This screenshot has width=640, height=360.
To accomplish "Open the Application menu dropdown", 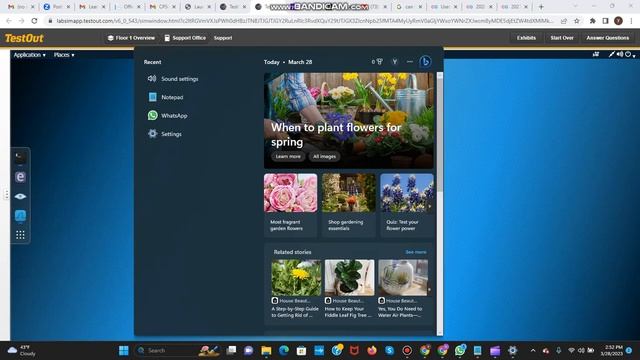I will [29, 55].
